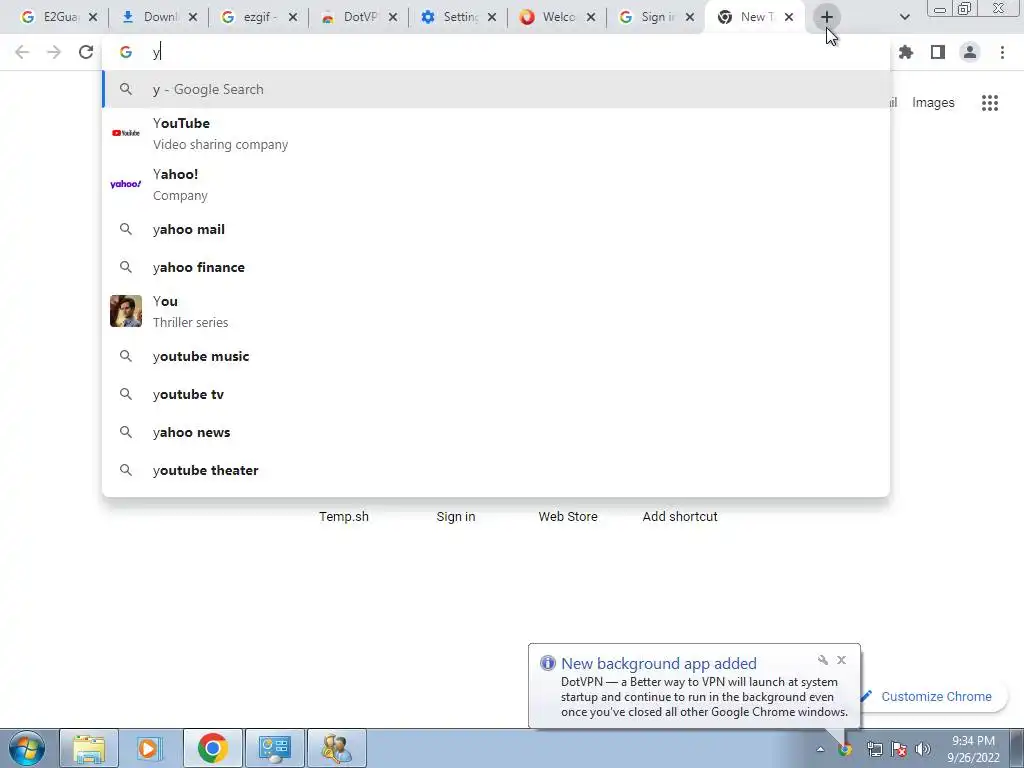Viewport: 1024px width, 768px height.
Task: Go forward using the forward arrow
Action: pos(54,52)
